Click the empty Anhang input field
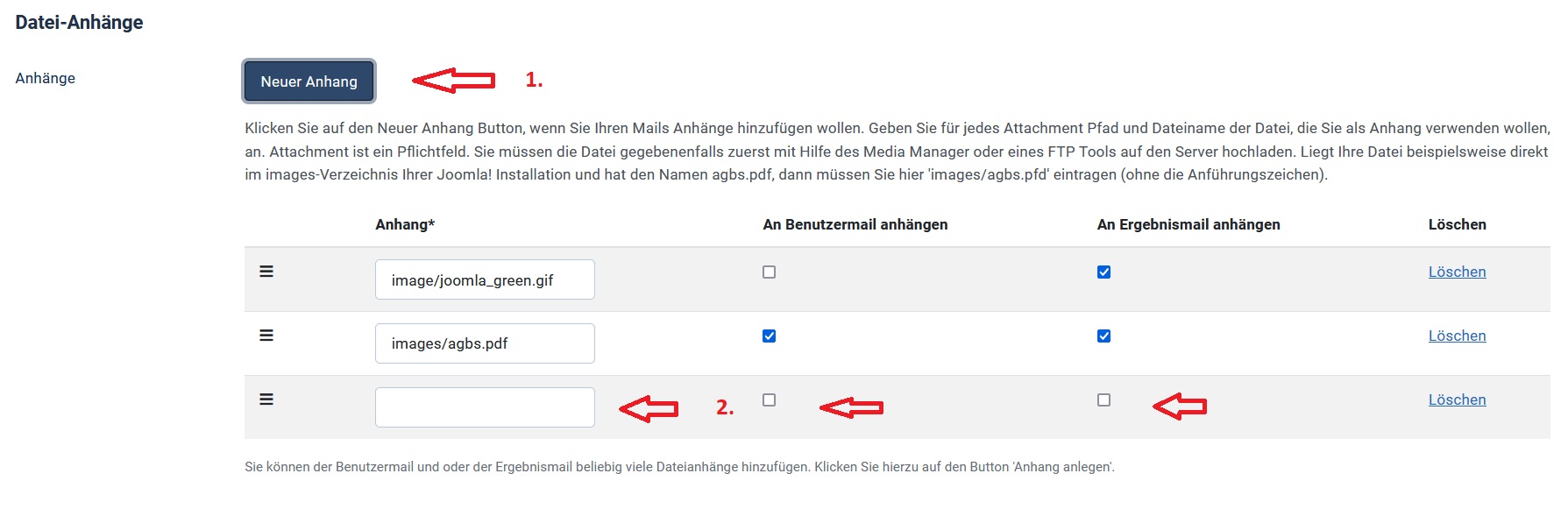1568x509 pixels. tap(484, 406)
